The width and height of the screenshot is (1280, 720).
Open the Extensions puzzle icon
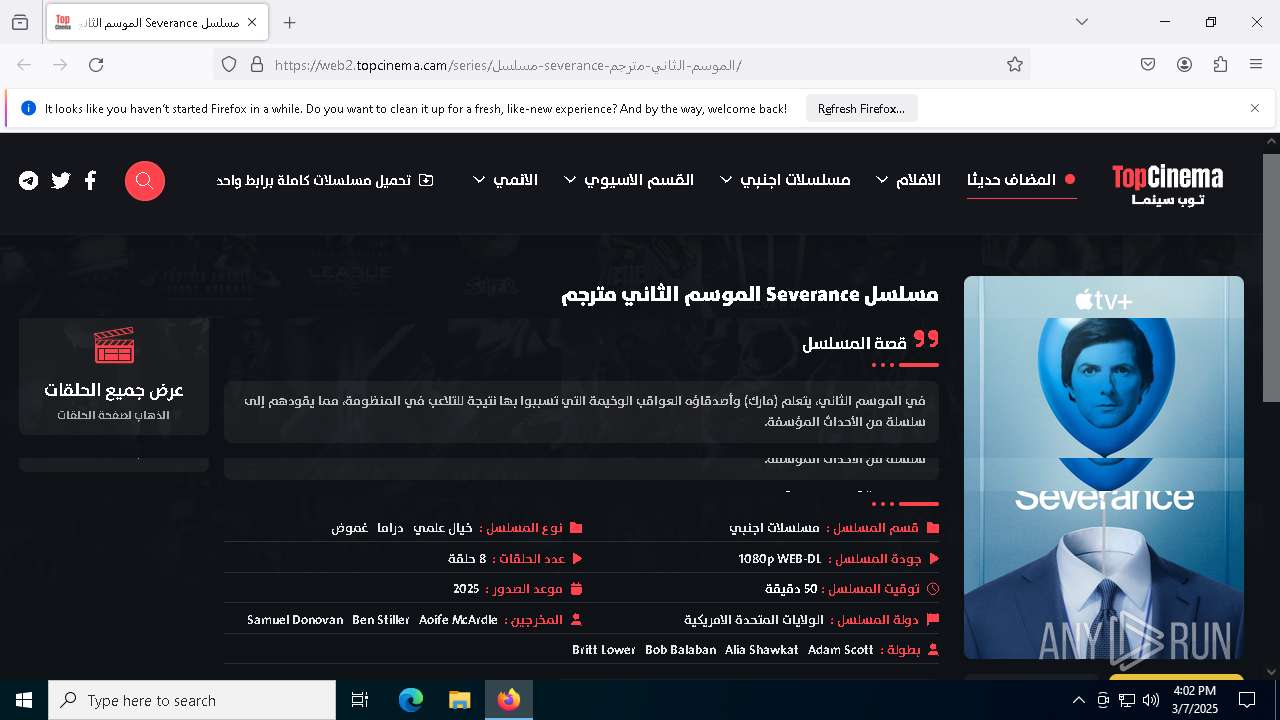[1220, 65]
